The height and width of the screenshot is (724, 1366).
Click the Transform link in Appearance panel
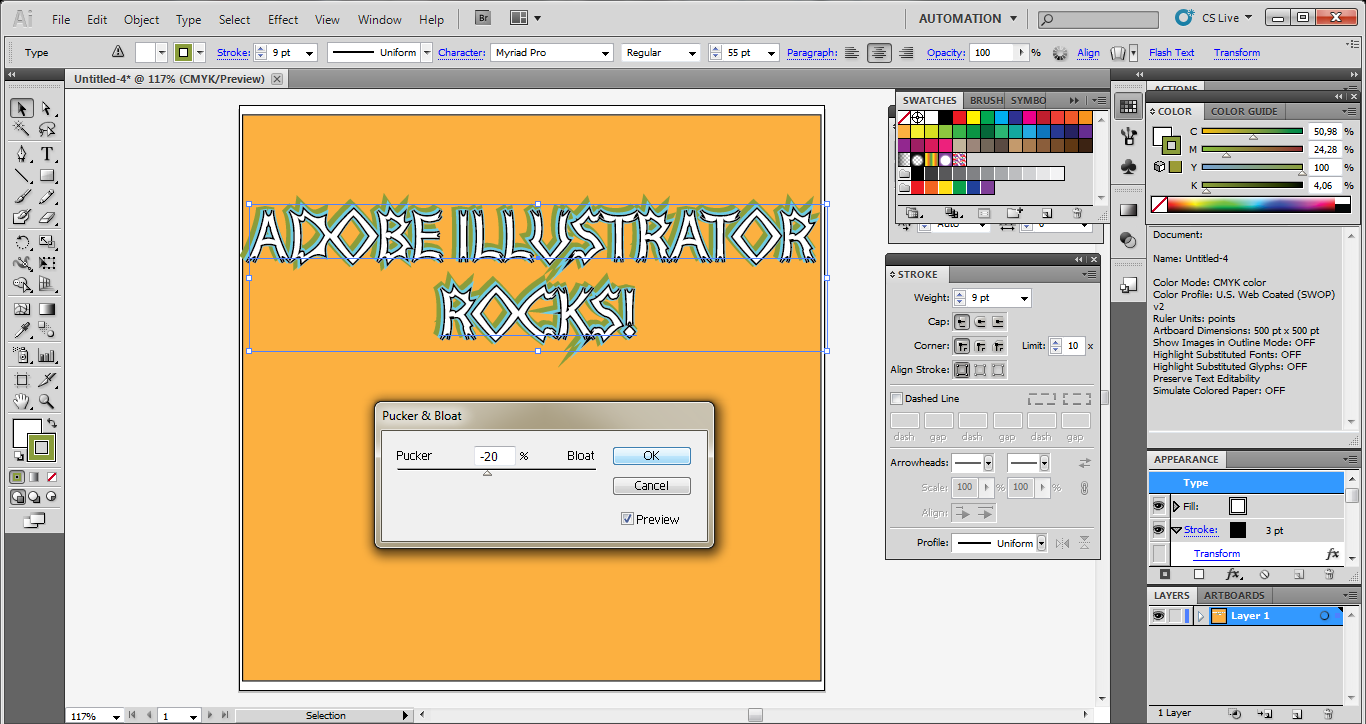pos(1216,553)
